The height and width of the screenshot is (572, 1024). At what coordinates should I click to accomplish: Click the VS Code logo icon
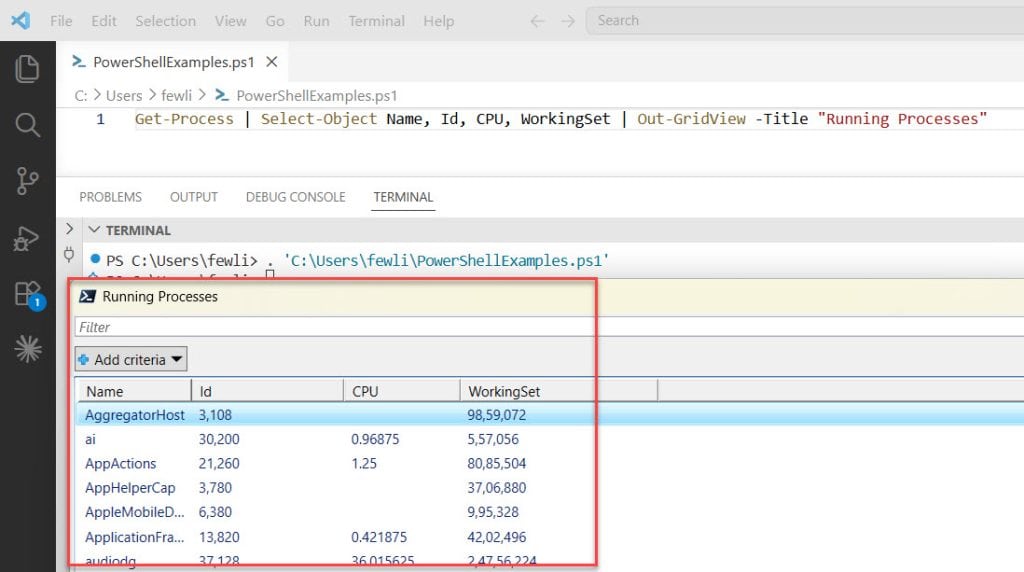click(x=20, y=20)
